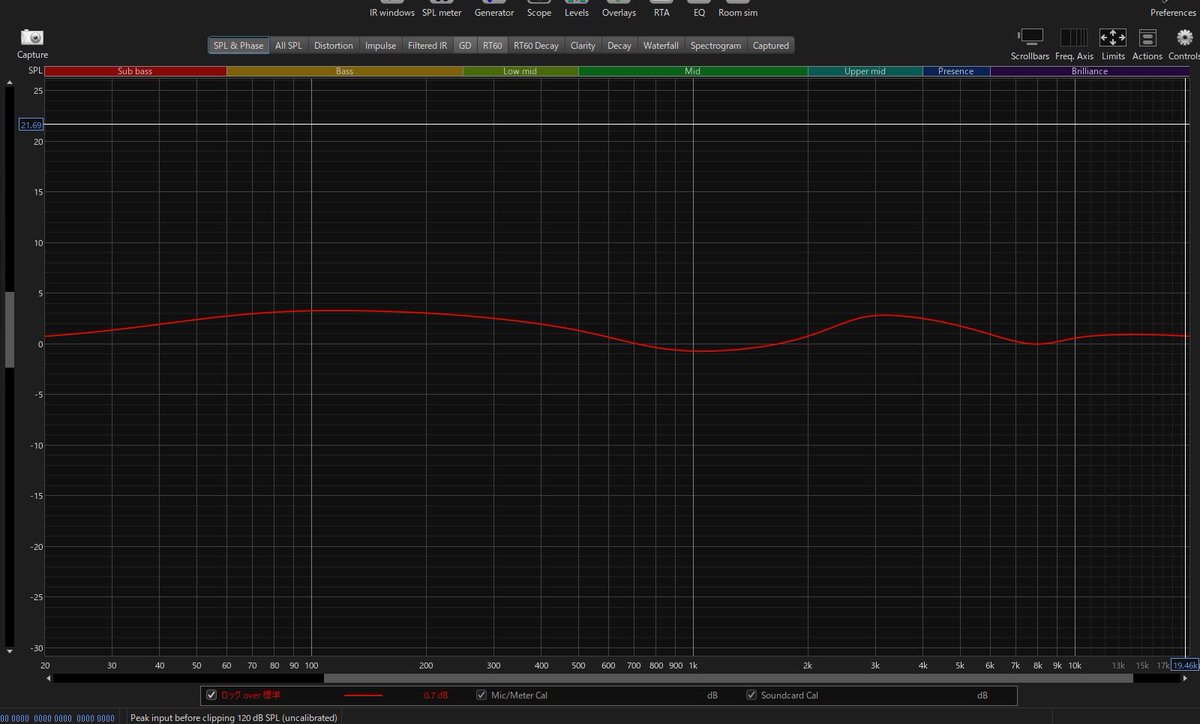
Task: Open the signal Generator
Action: pyautogui.click(x=494, y=10)
